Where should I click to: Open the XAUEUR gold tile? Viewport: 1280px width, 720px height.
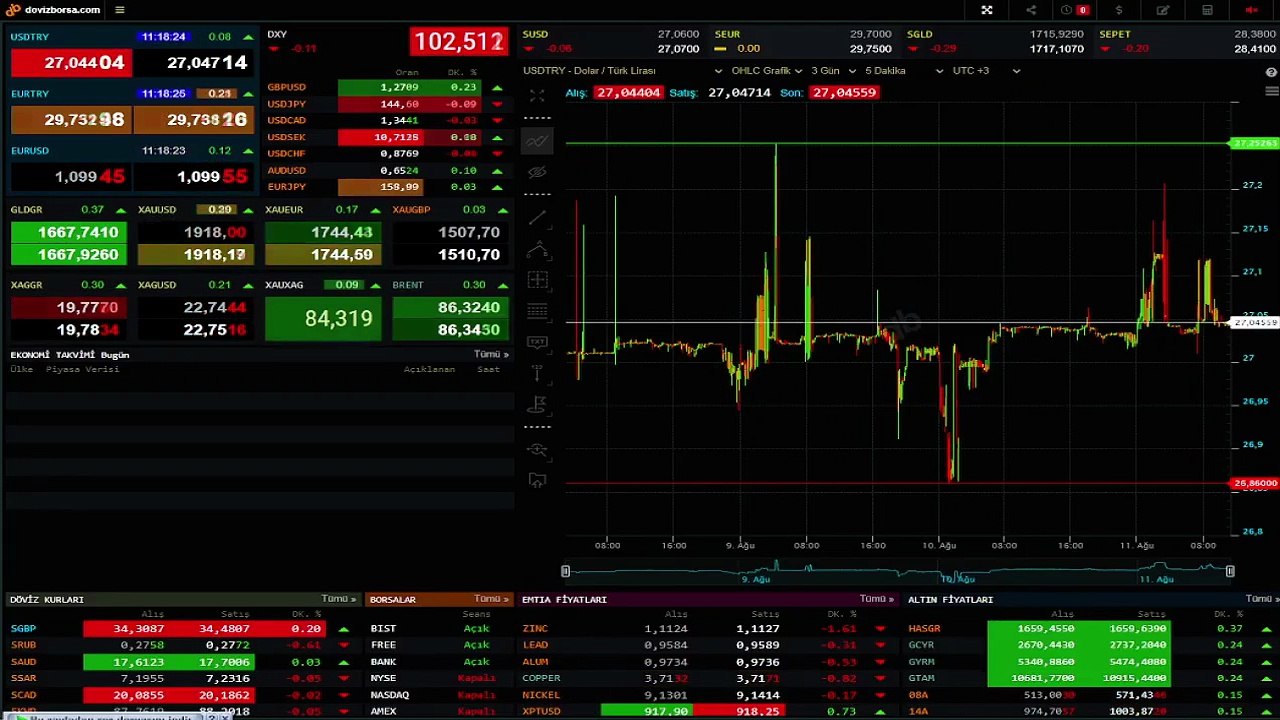322,233
